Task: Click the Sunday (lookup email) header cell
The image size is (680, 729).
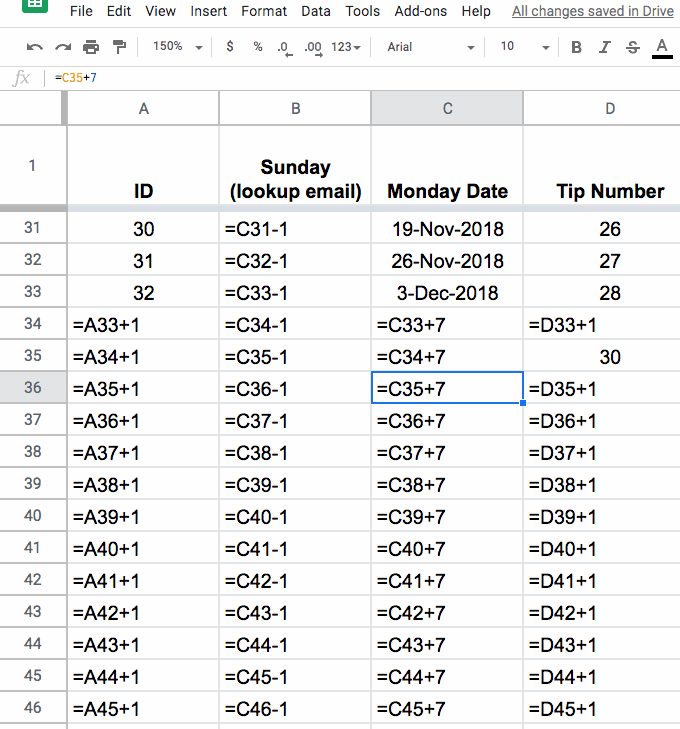Action: click(295, 165)
